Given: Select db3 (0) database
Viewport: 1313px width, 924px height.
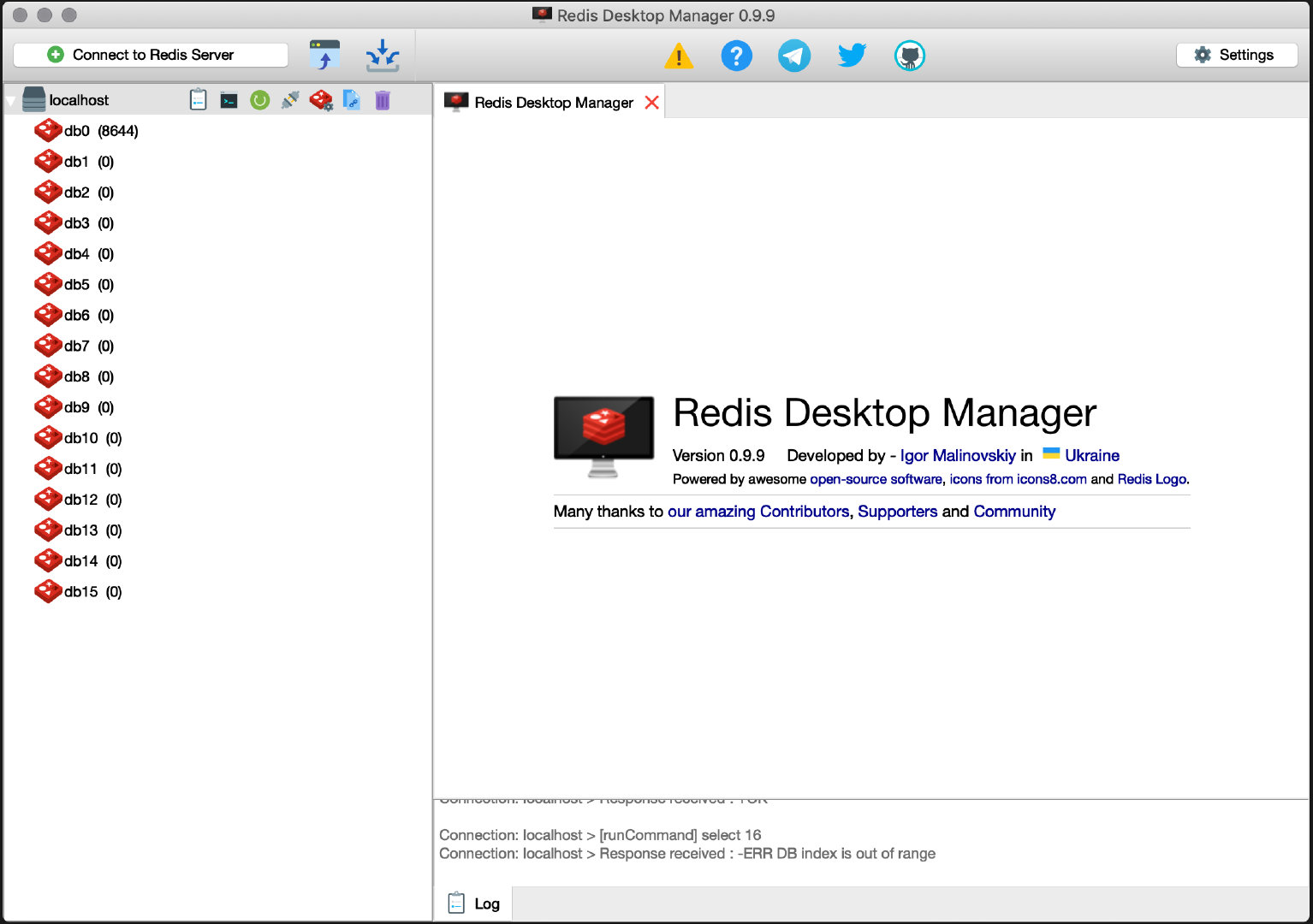Looking at the screenshot, I should (x=74, y=223).
